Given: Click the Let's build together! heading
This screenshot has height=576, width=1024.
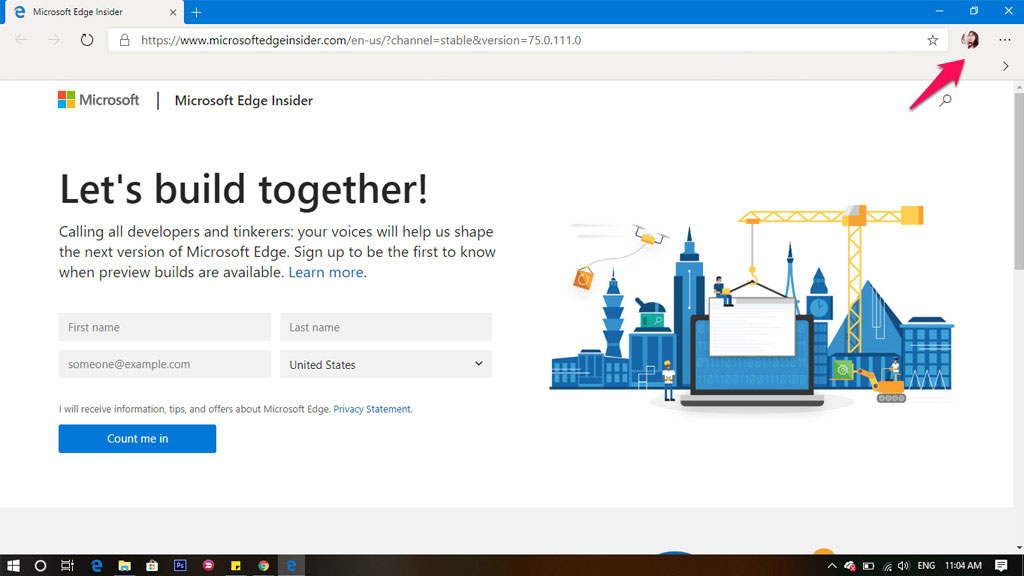Looking at the screenshot, I should click(x=244, y=189).
